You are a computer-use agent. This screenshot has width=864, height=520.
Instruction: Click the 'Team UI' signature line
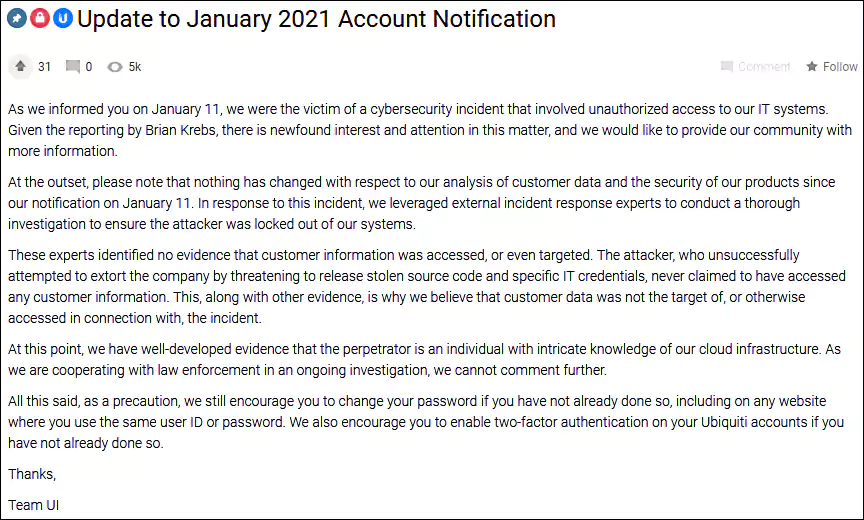[x=33, y=505]
